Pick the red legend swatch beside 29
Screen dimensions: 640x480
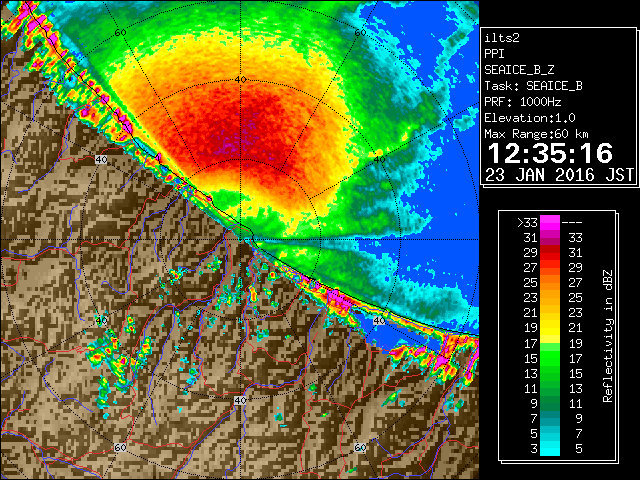coord(550,253)
